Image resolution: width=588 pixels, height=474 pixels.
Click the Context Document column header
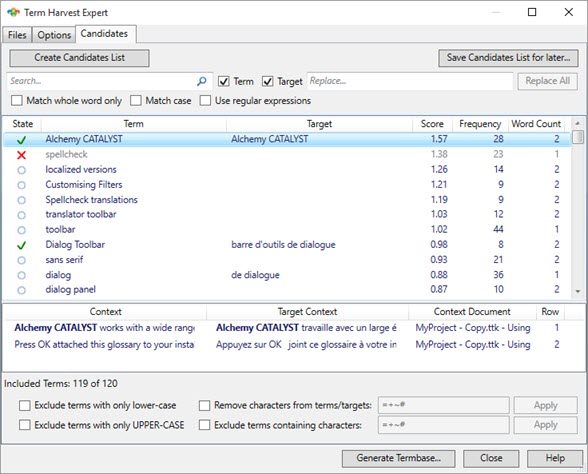click(x=472, y=312)
